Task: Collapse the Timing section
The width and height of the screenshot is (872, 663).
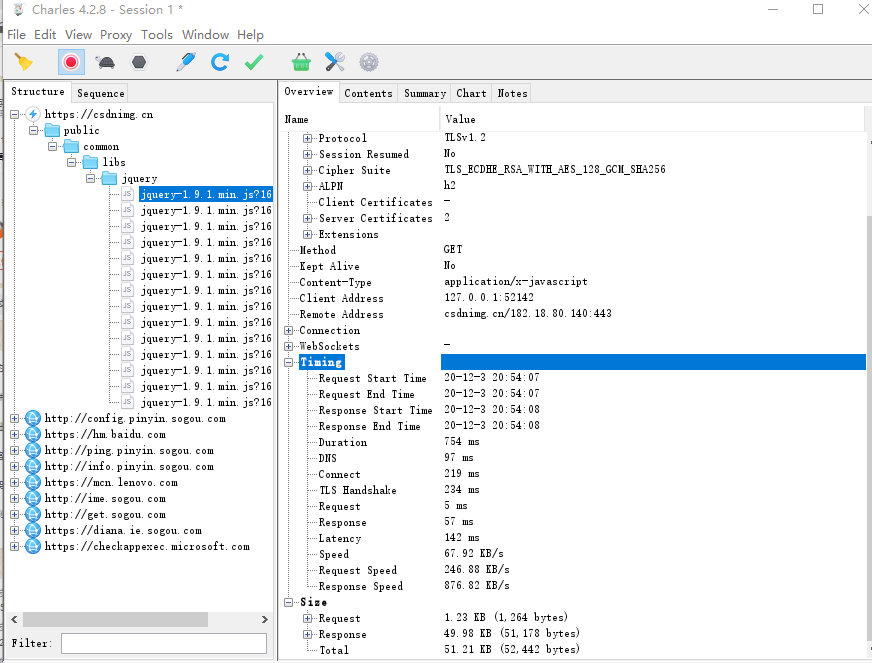Action: pos(288,362)
